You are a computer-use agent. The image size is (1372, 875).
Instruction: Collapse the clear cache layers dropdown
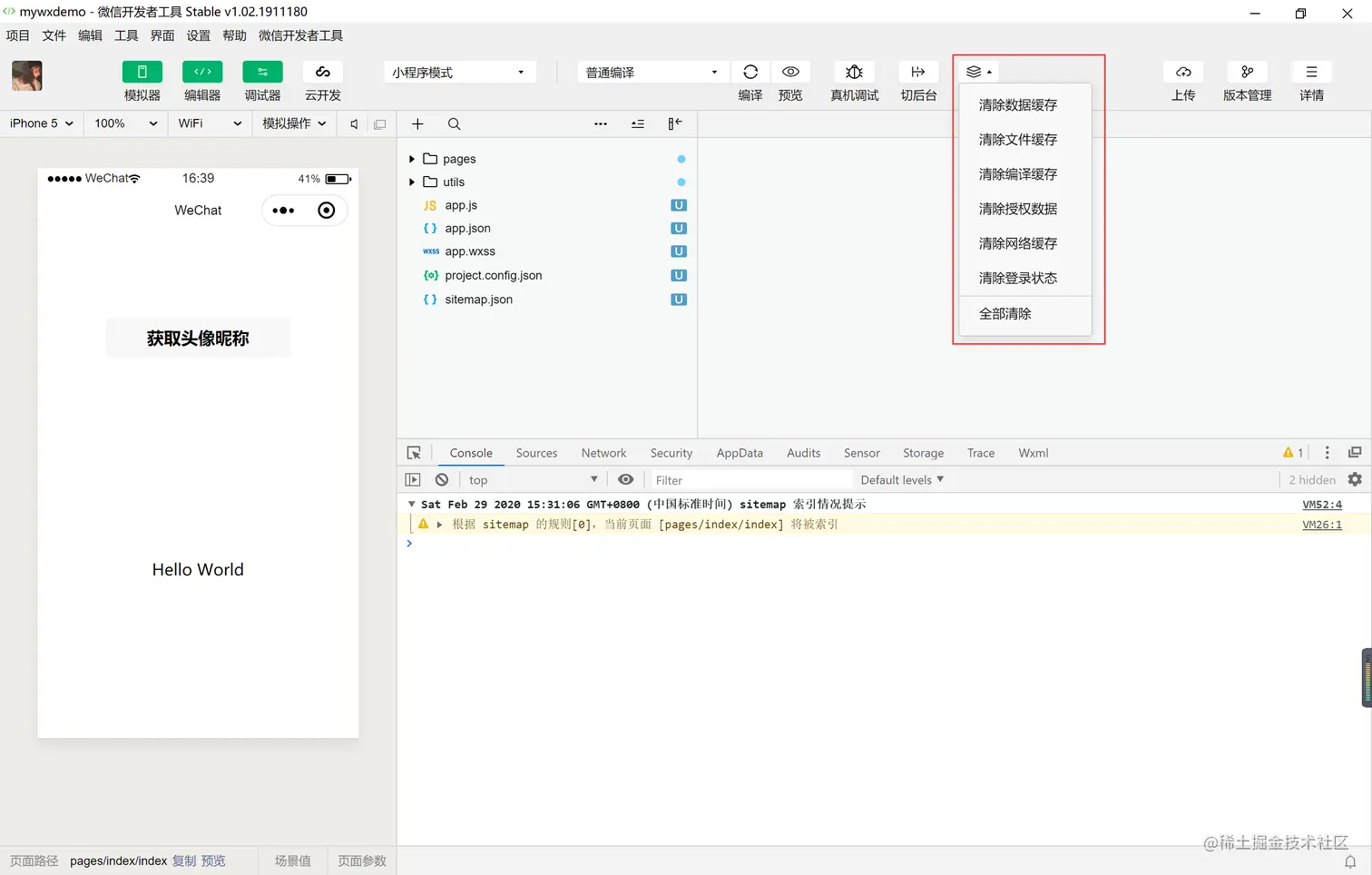[x=979, y=72]
